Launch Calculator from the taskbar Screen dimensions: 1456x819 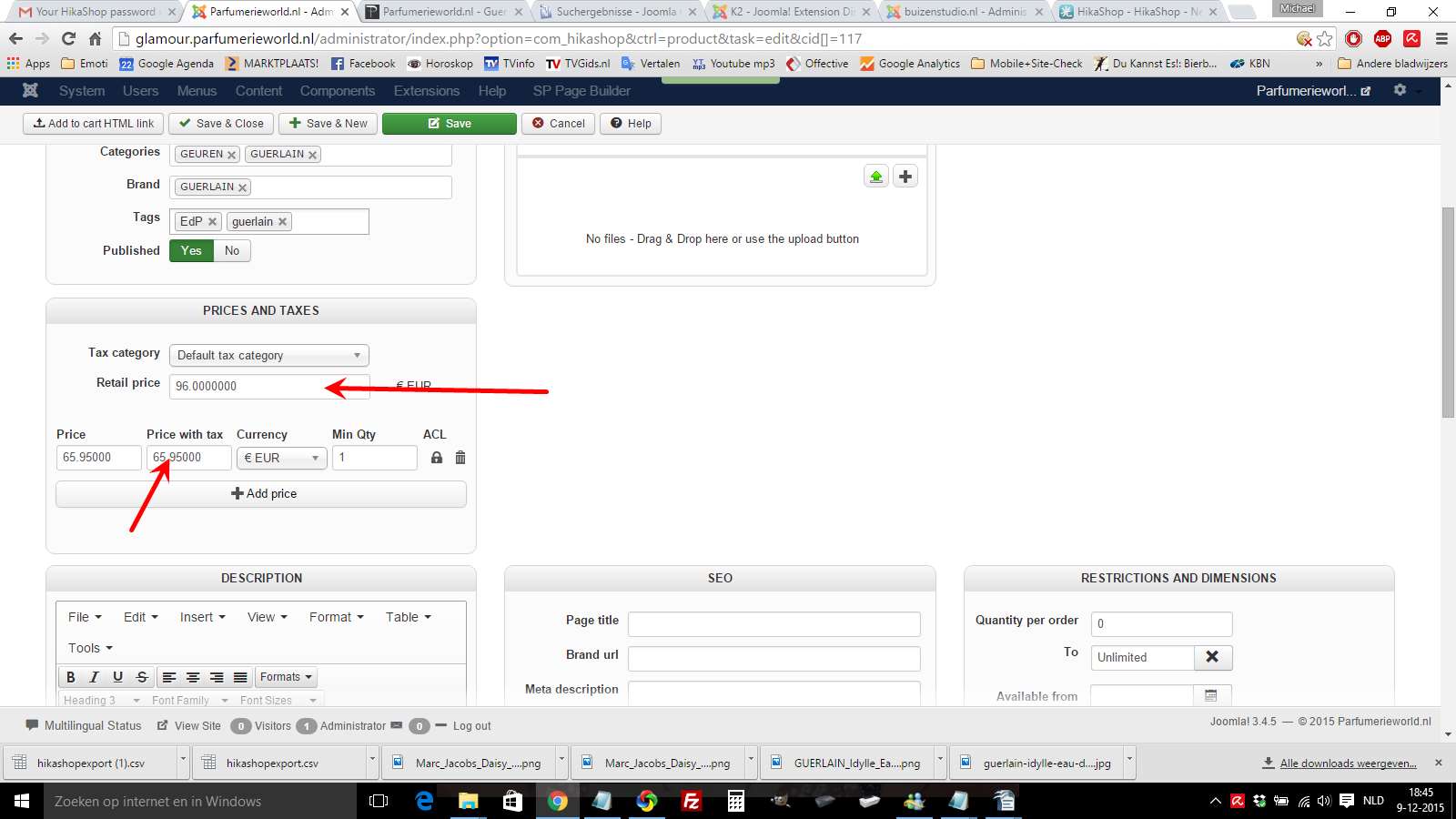coord(736,801)
